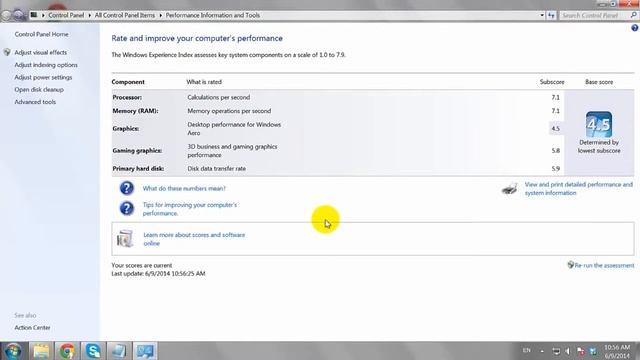
Task: Open File Explorer from the taskbar
Action: click(x=41, y=351)
